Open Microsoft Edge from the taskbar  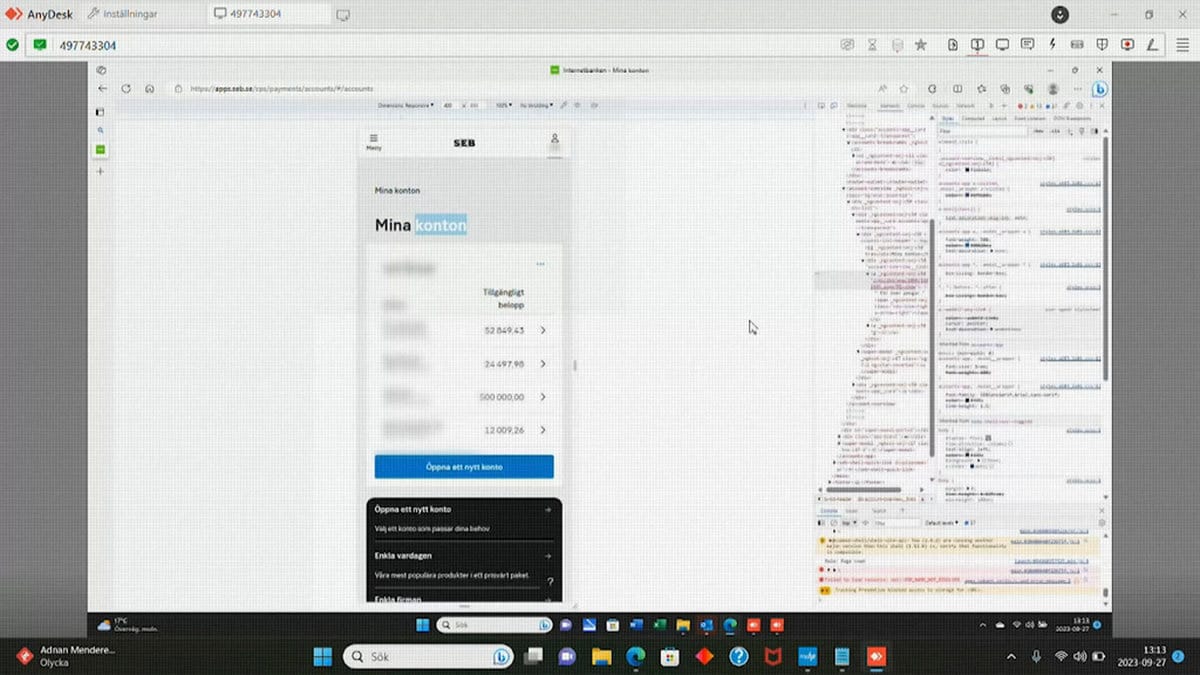636,657
